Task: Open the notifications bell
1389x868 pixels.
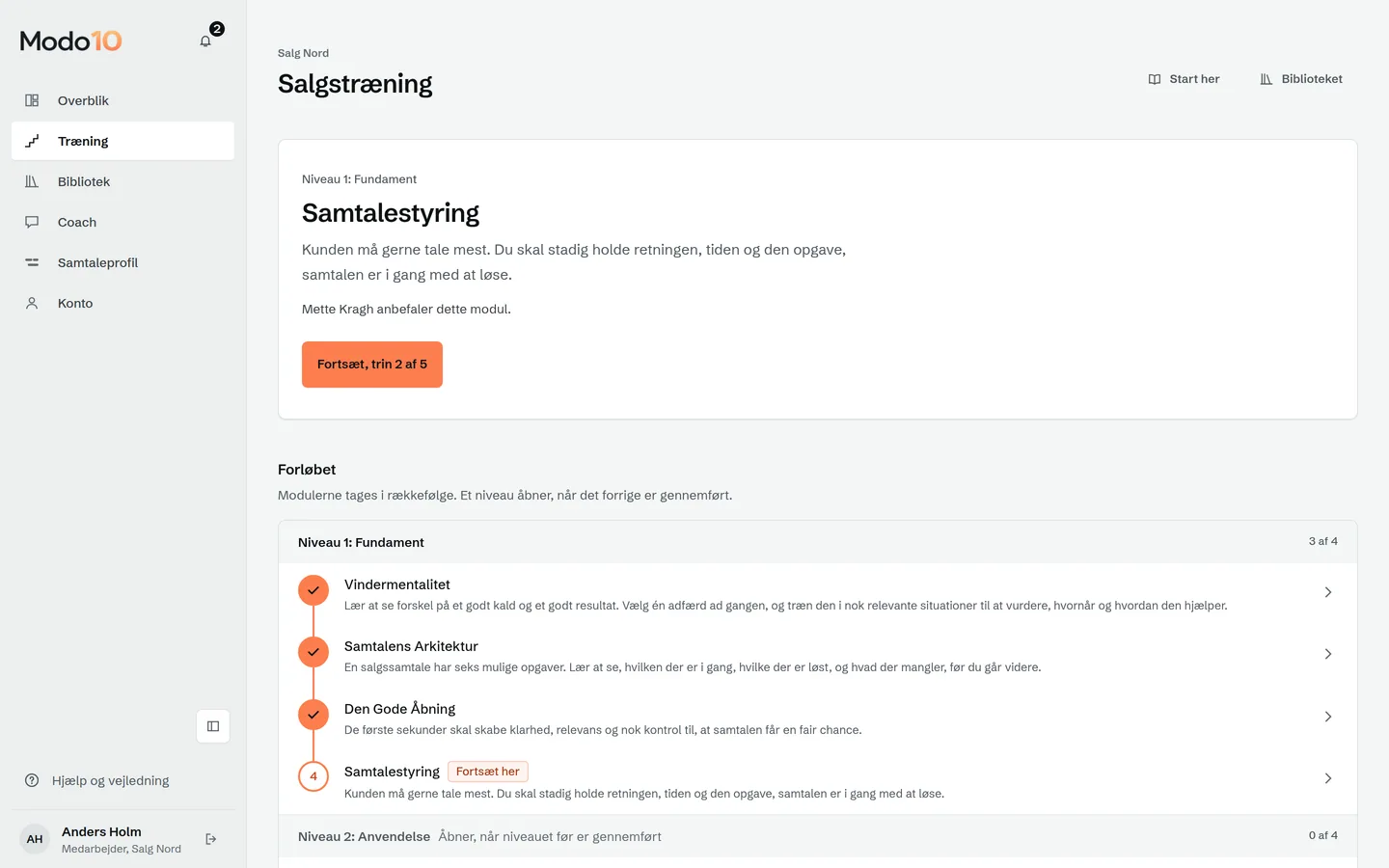Action: pos(205,41)
